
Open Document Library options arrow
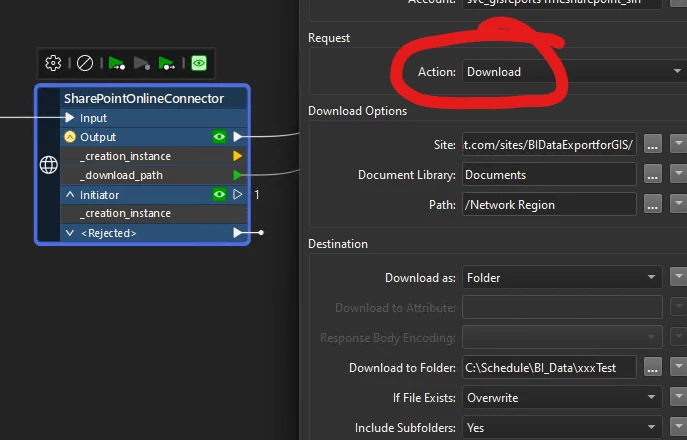click(679, 174)
